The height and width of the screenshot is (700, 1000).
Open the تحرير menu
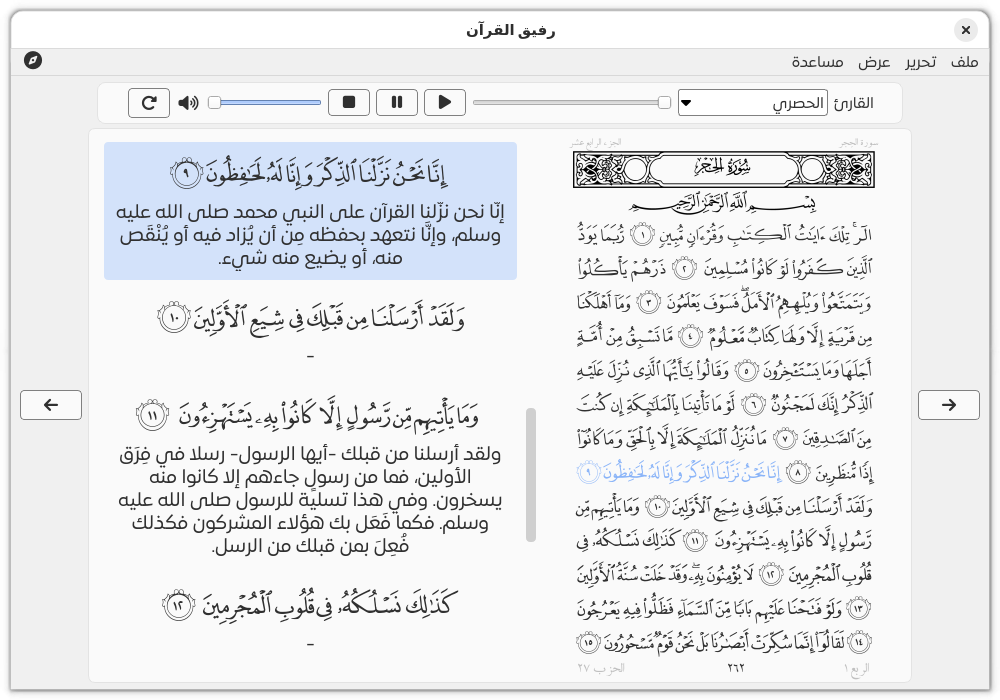coord(920,62)
